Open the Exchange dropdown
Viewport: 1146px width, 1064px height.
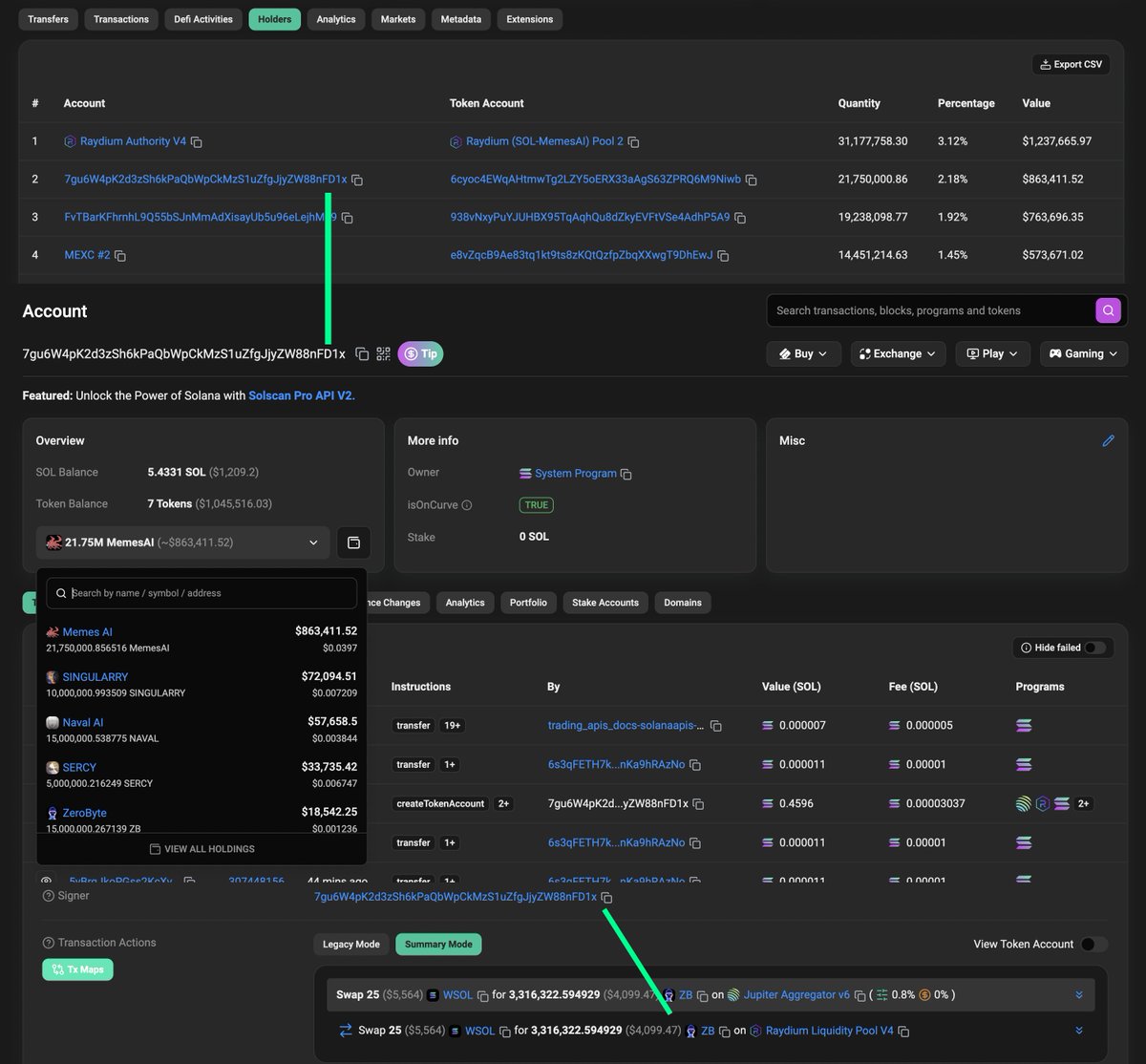(898, 353)
